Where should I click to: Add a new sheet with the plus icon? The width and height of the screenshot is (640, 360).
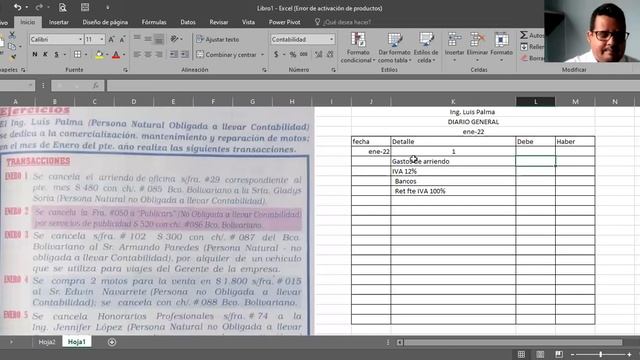[x=112, y=342]
